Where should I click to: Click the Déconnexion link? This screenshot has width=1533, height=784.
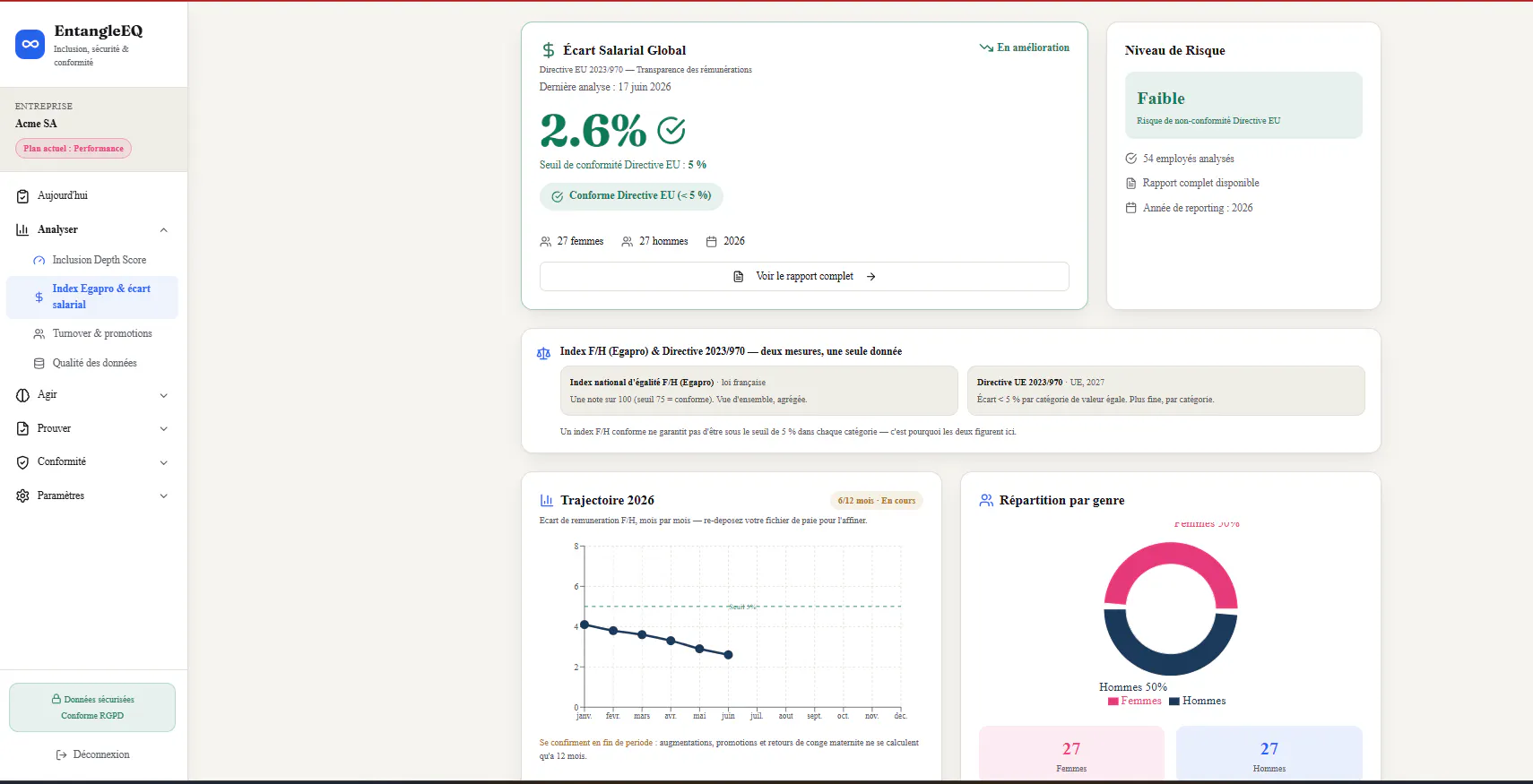(92, 755)
